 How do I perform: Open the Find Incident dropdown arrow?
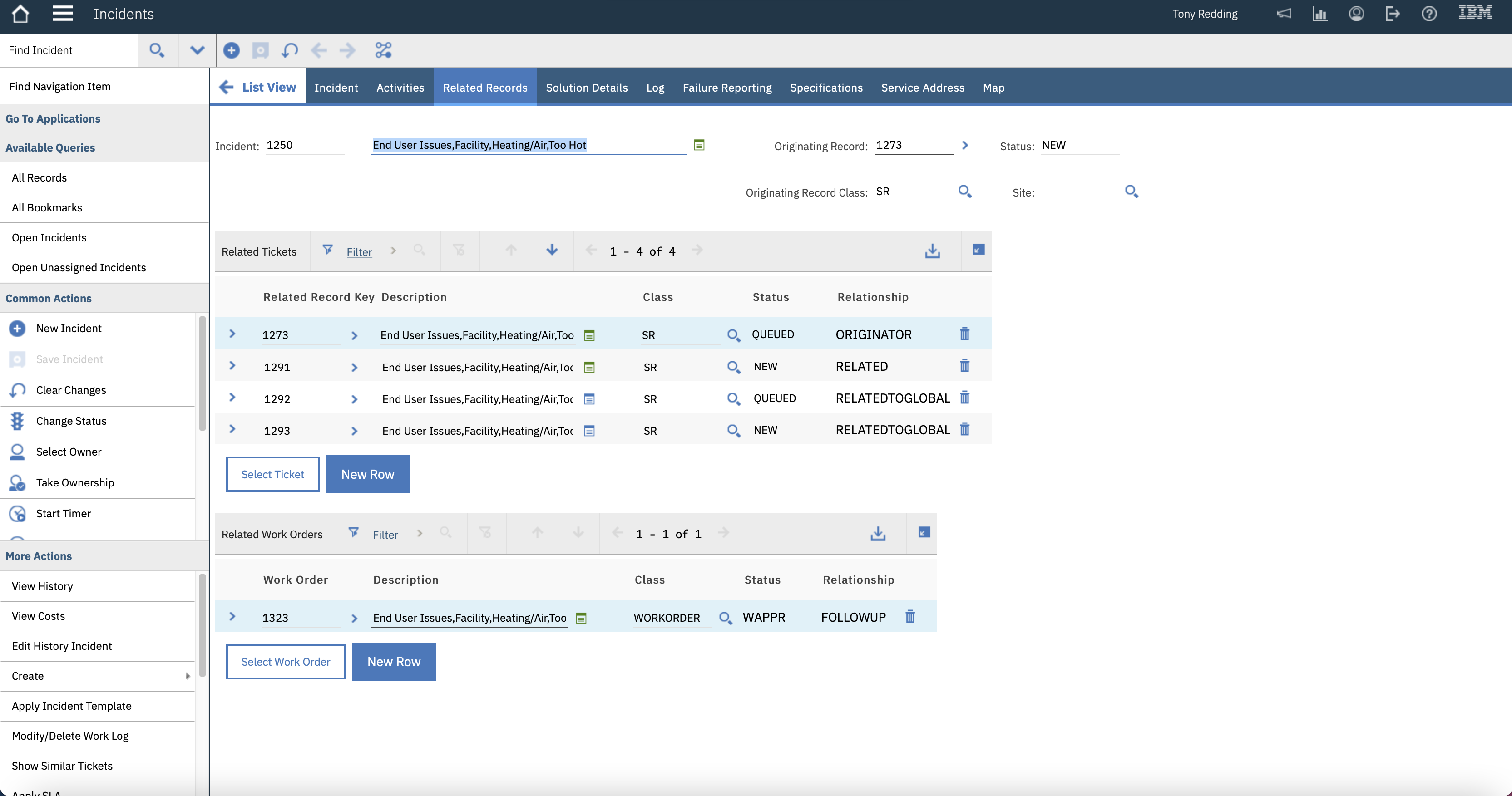click(x=197, y=50)
